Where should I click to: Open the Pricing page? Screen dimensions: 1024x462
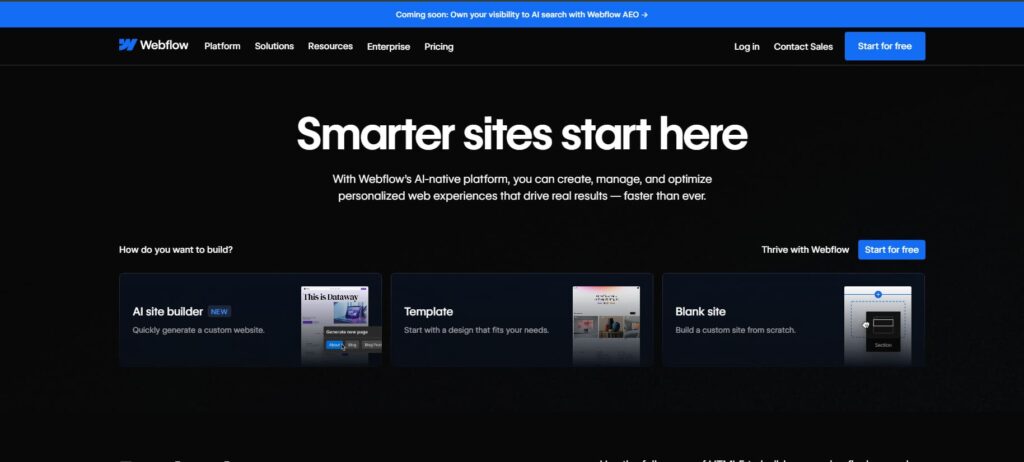click(439, 46)
